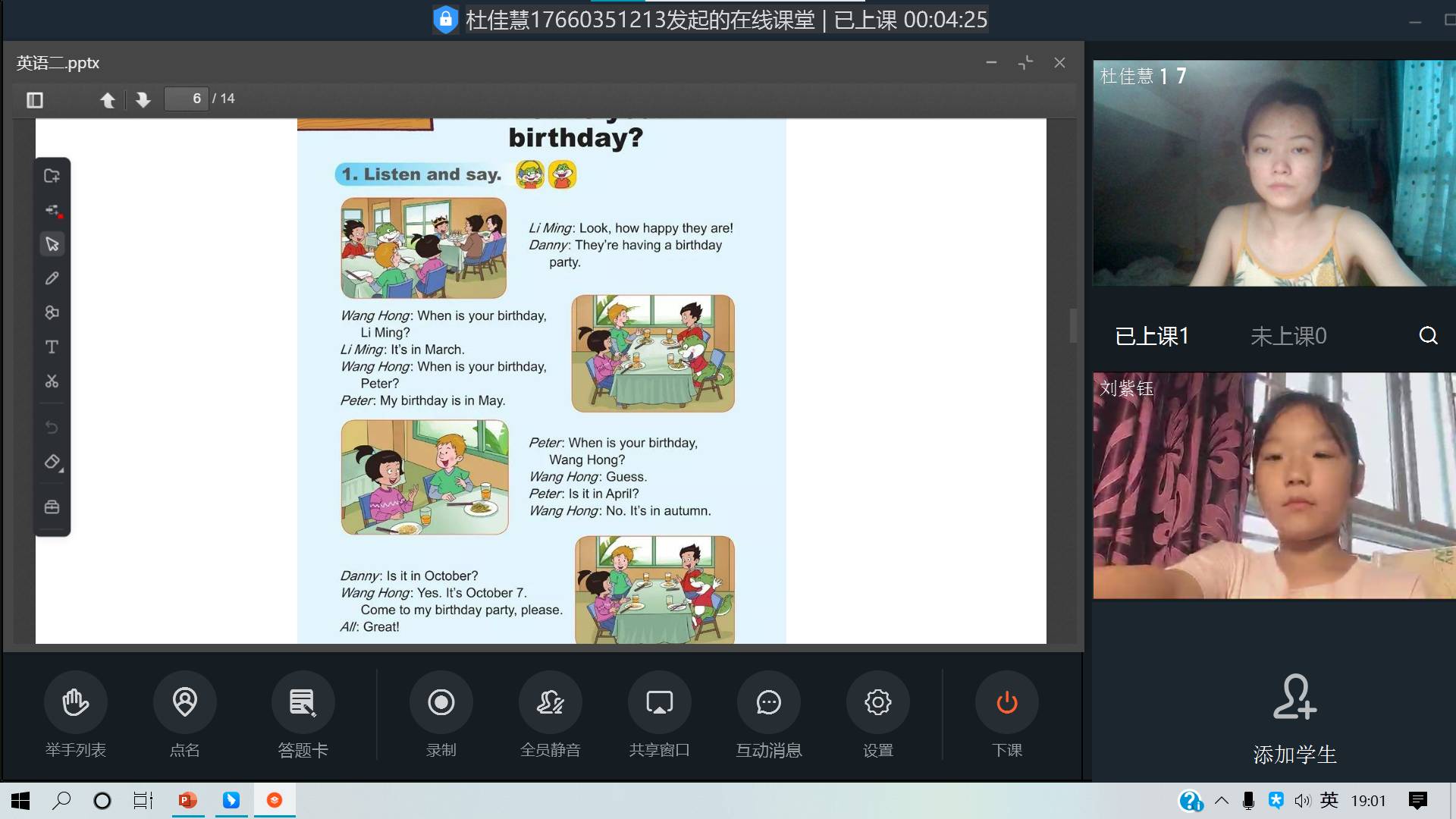Switch input language 英 indicator
The image size is (1456, 819).
pyautogui.click(x=1329, y=801)
